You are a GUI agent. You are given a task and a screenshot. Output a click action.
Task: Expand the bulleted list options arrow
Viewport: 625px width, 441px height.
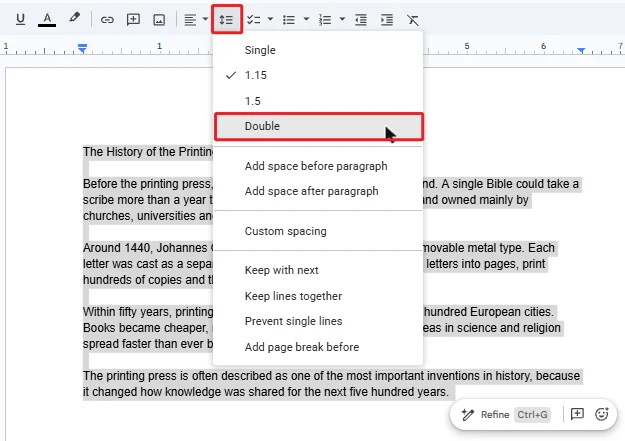click(306, 19)
